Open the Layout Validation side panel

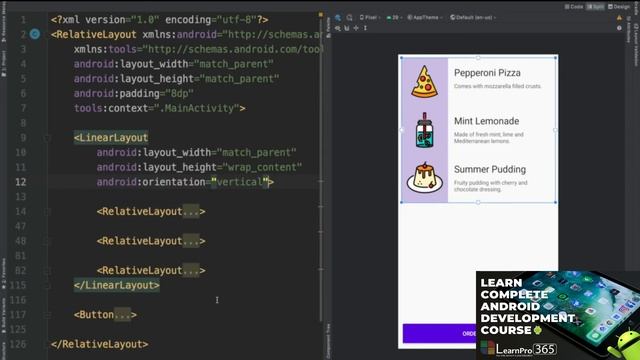click(636, 45)
